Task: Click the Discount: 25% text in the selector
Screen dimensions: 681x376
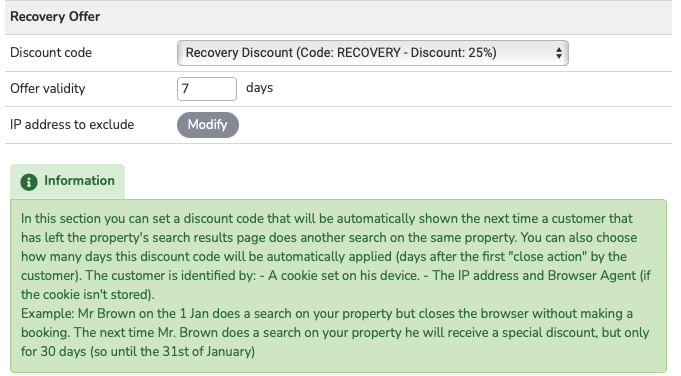Action: pyautogui.click(x=451, y=53)
